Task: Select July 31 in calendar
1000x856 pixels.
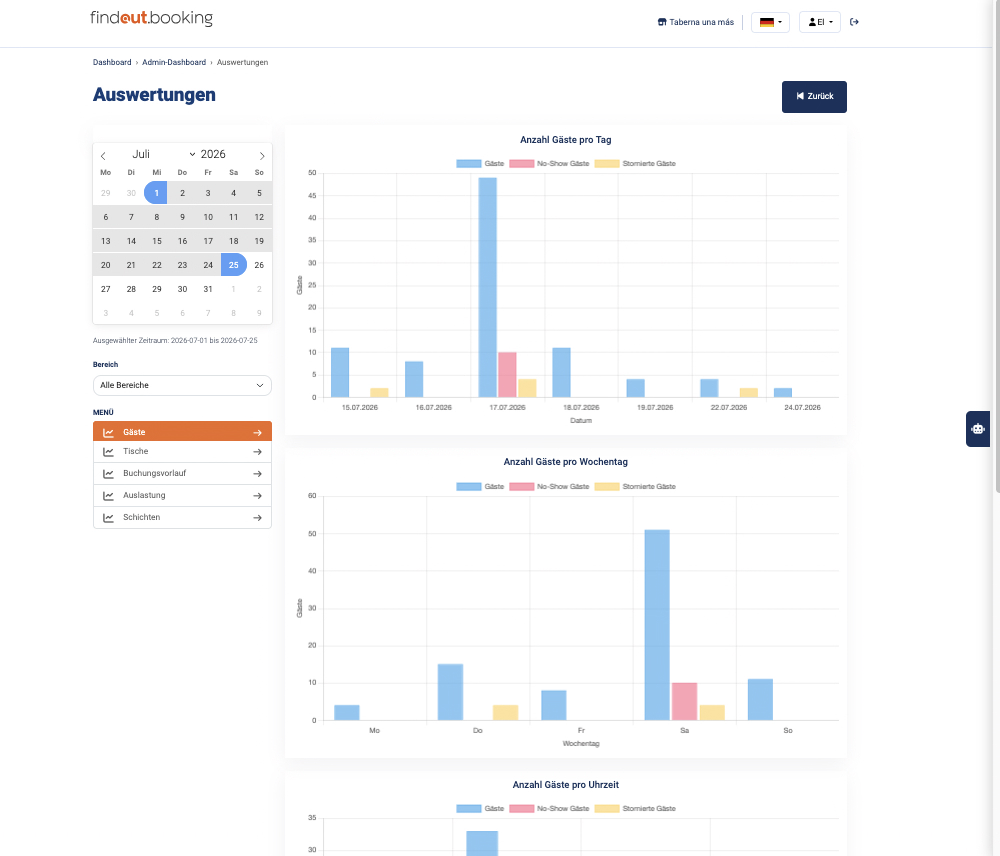Action: click(x=208, y=289)
